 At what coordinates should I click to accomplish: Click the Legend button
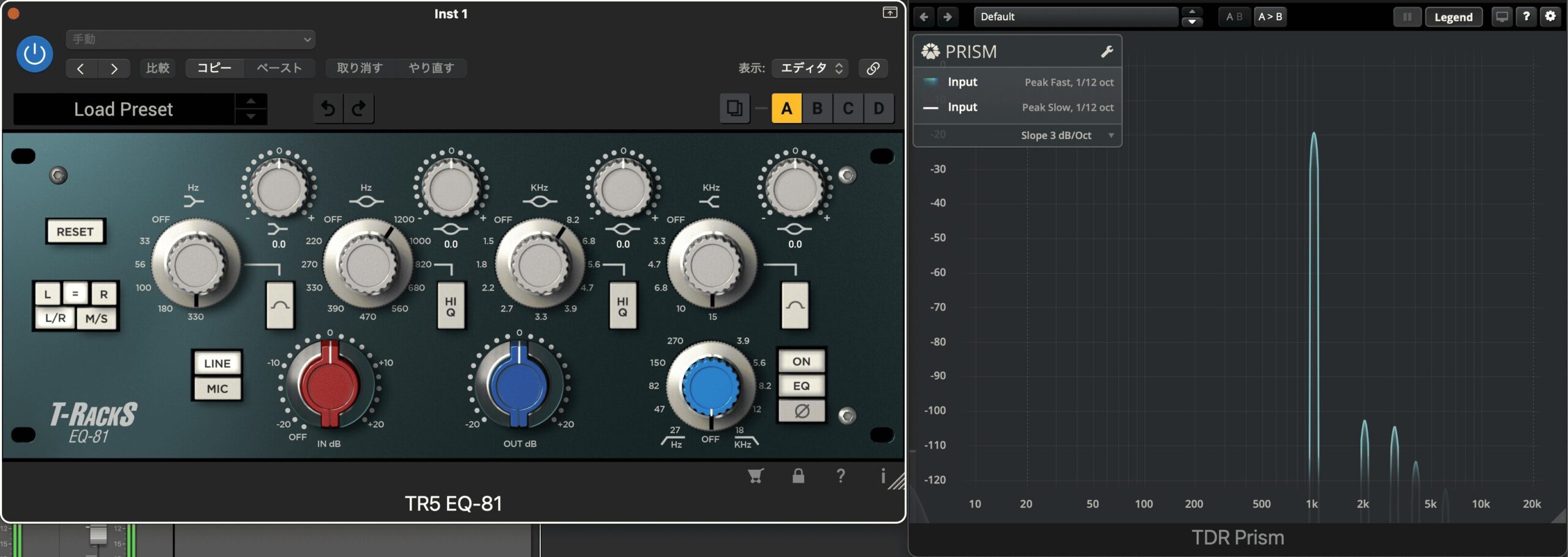click(1453, 17)
